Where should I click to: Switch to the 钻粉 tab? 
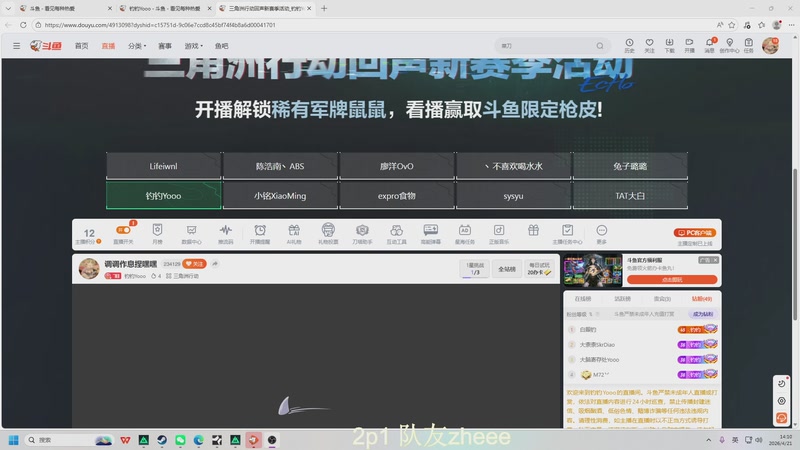click(x=702, y=299)
